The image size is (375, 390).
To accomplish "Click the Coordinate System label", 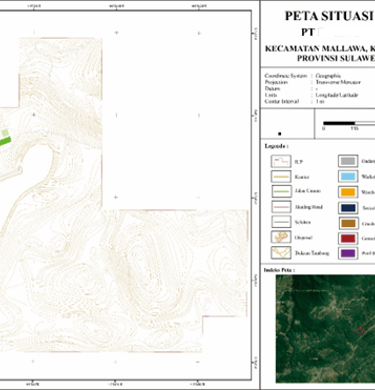I will [286, 76].
